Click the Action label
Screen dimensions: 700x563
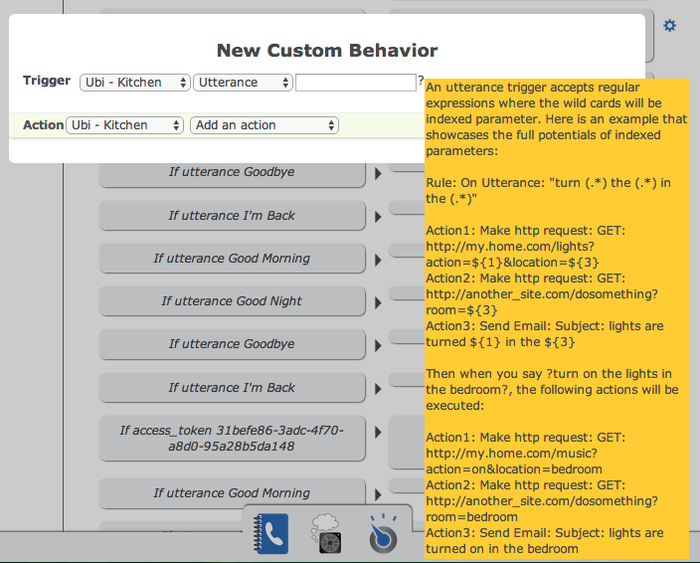pyautogui.click(x=43, y=125)
